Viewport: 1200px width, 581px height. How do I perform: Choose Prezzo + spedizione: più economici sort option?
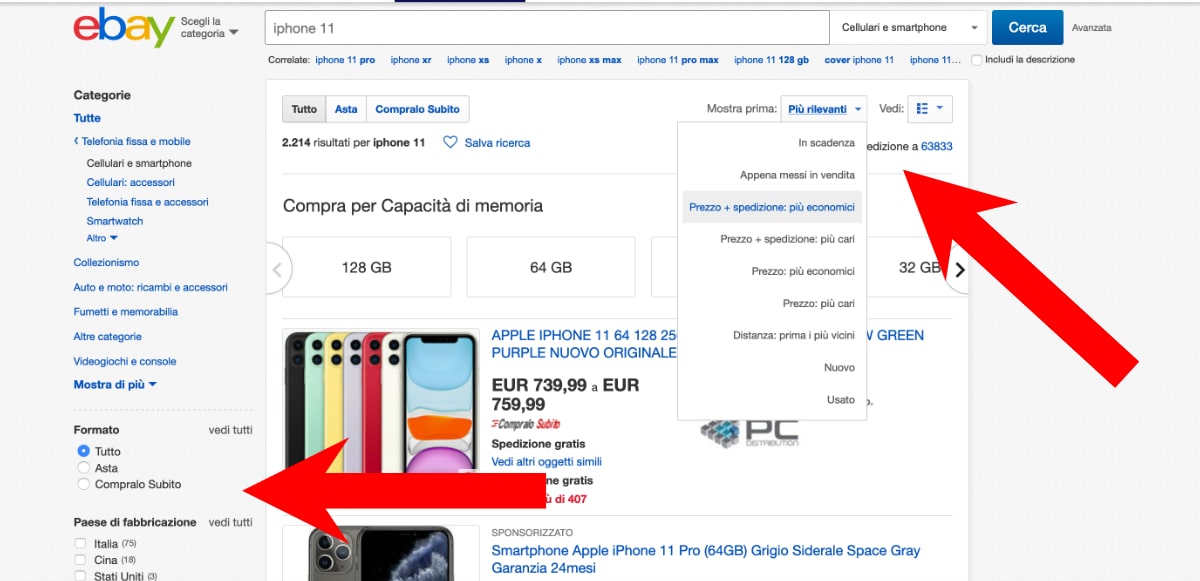tap(771, 207)
